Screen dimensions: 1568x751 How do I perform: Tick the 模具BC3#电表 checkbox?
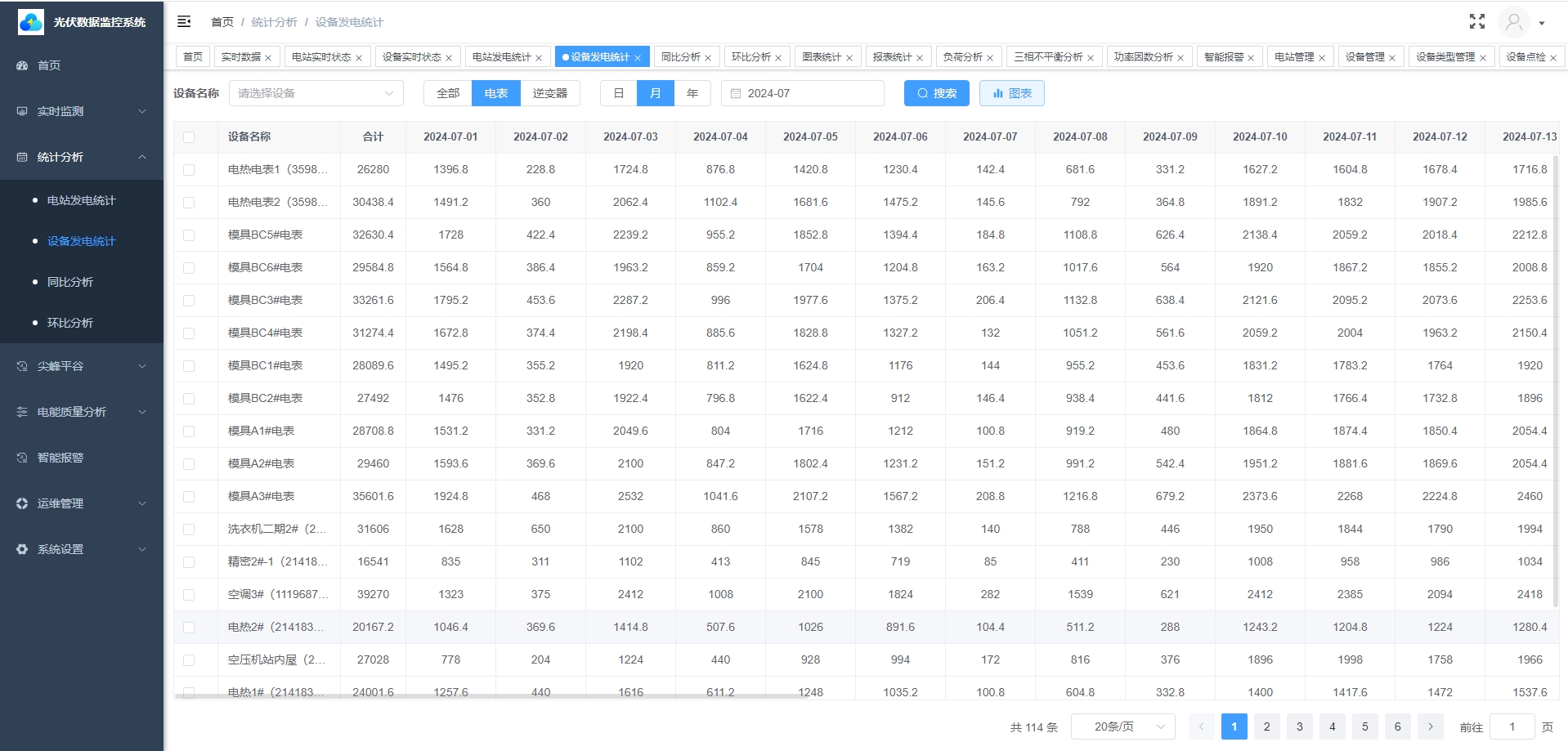pyautogui.click(x=189, y=301)
